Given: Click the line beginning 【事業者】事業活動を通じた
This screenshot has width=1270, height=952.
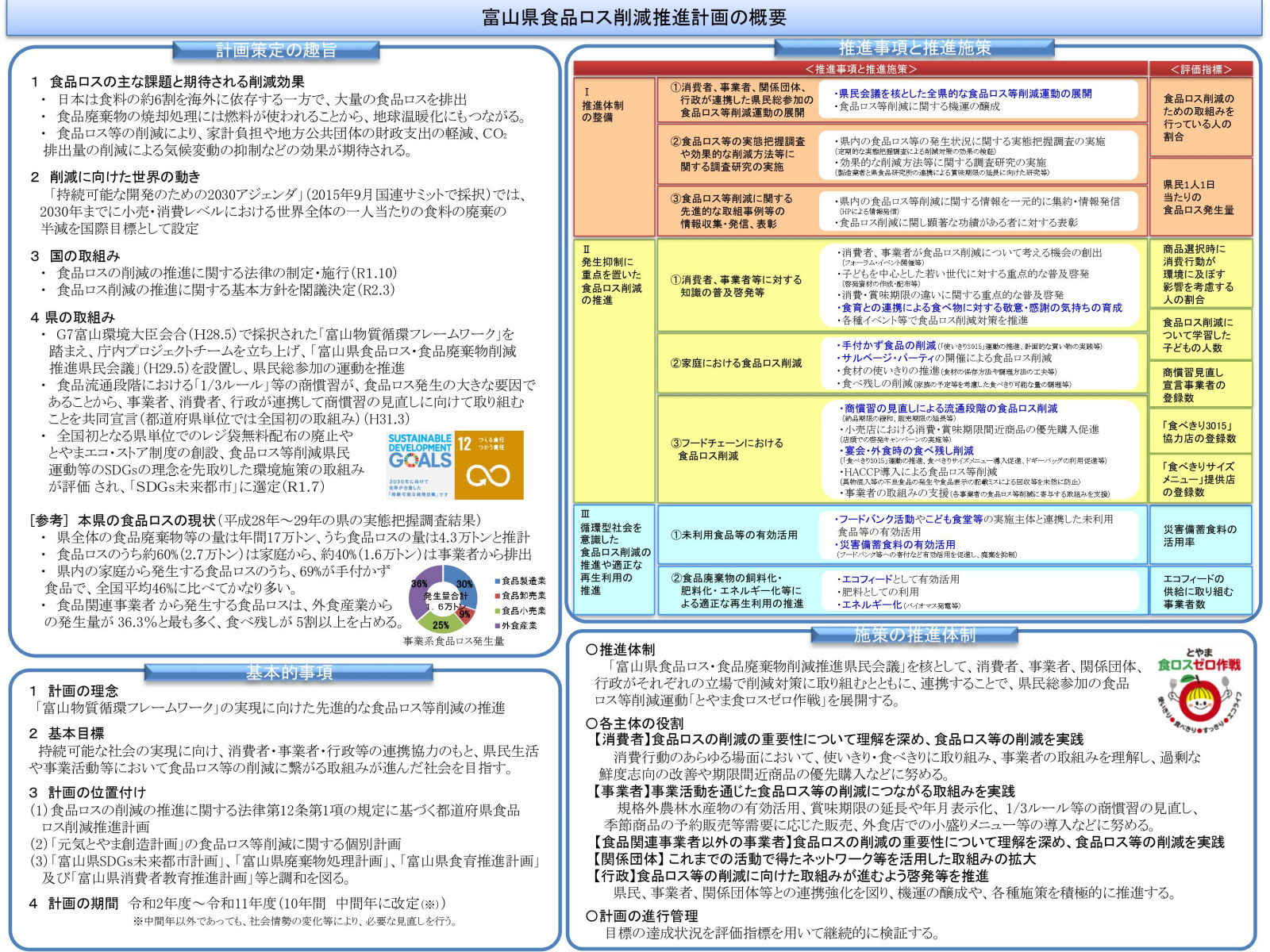Looking at the screenshot, I should pyautogui.click(x=802, y=791).
